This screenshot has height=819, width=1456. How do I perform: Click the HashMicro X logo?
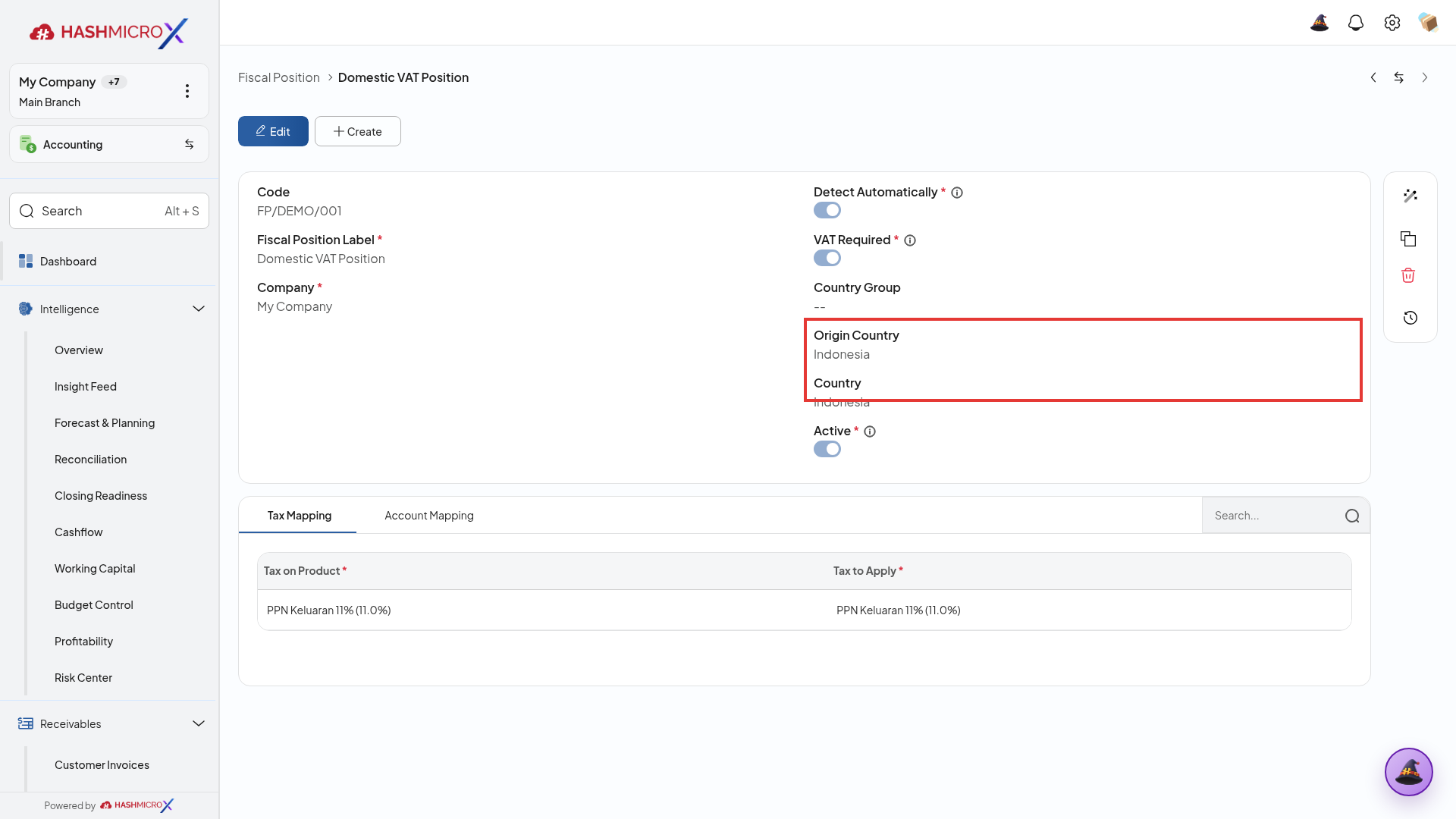click(x=108, y=33)
